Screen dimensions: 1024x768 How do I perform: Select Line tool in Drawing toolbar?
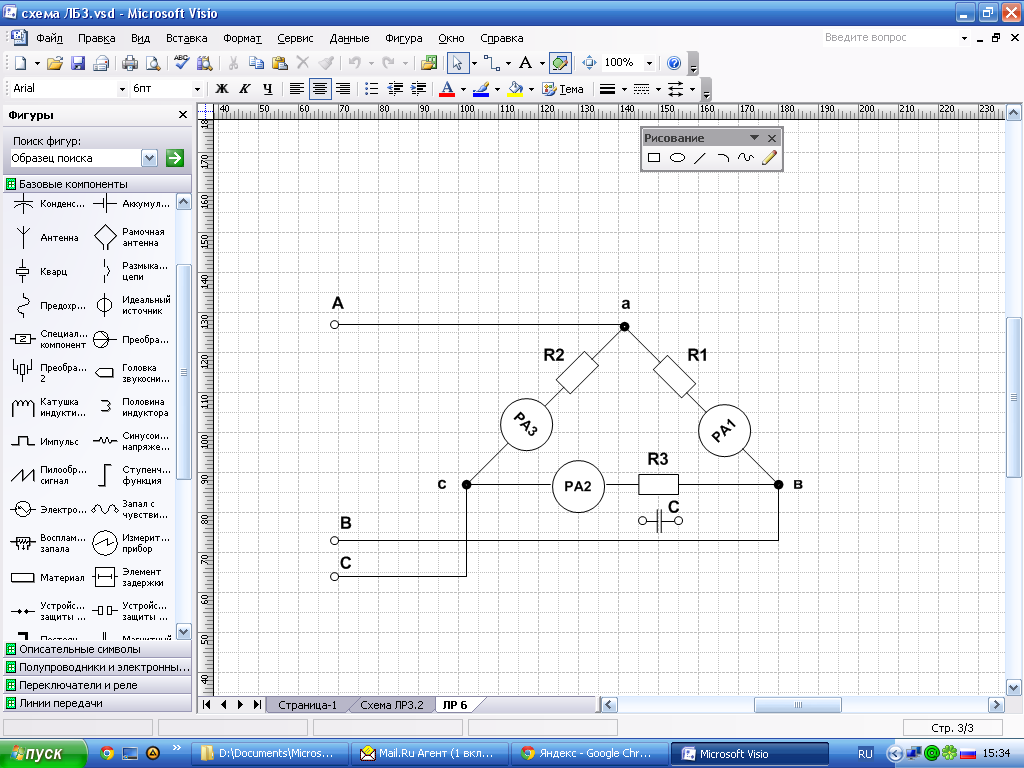(x=699, y=157)
